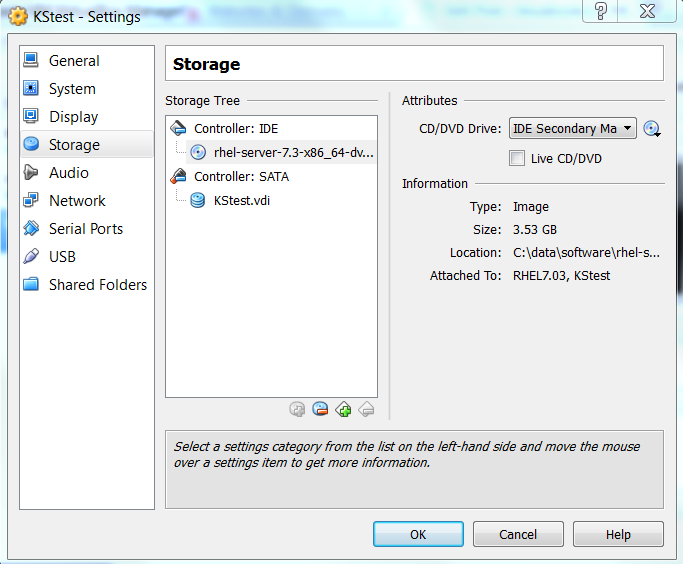Enable the Live CD/DVD checkbox
This screenshot has height=564, width=683.
coord(517,158)
